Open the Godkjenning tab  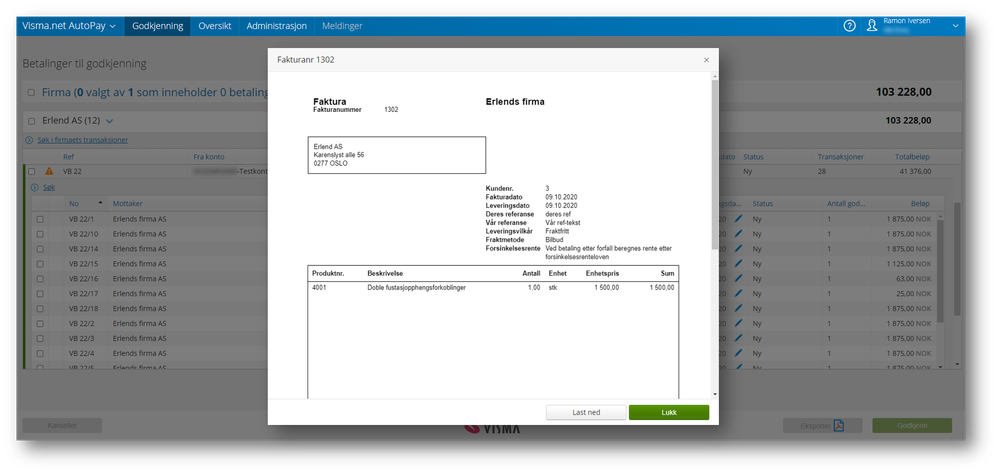click(157, 26)
